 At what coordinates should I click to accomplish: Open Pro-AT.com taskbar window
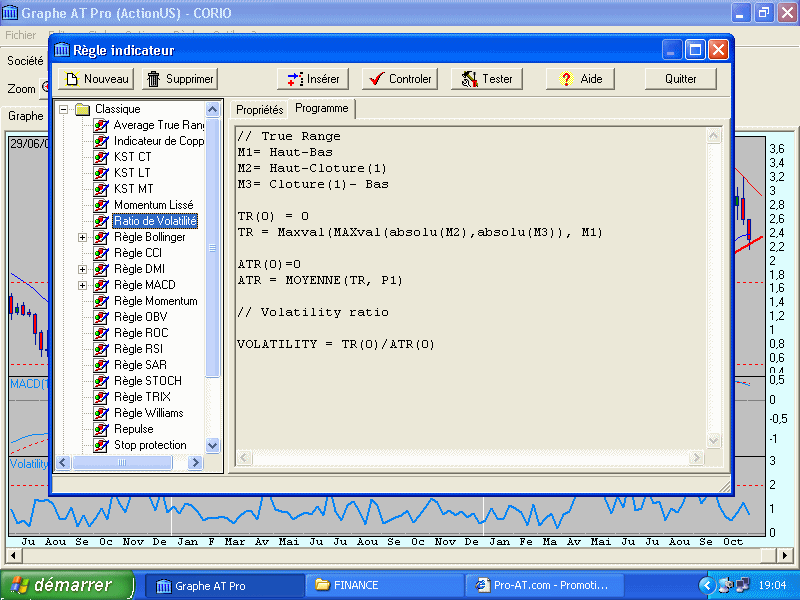tap(545, 586)
